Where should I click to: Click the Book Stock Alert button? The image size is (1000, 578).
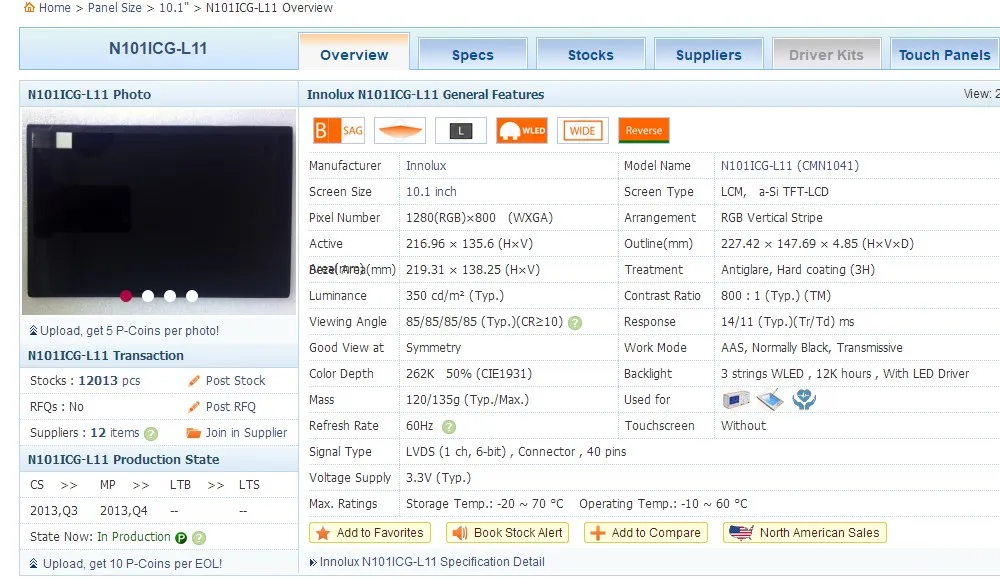pyautogui.click(x=507, y=533)
